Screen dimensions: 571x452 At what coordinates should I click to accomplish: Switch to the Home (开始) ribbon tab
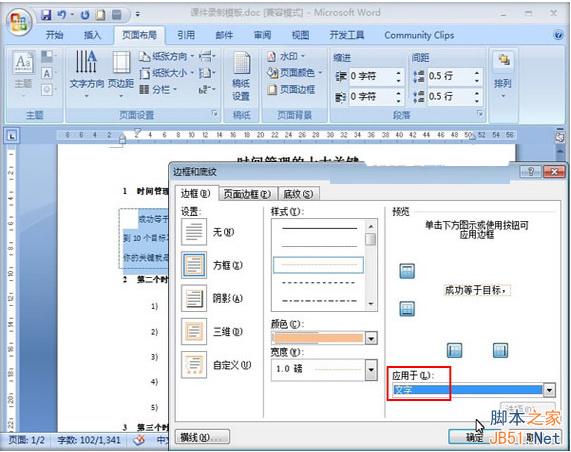(x=55, y=35)
